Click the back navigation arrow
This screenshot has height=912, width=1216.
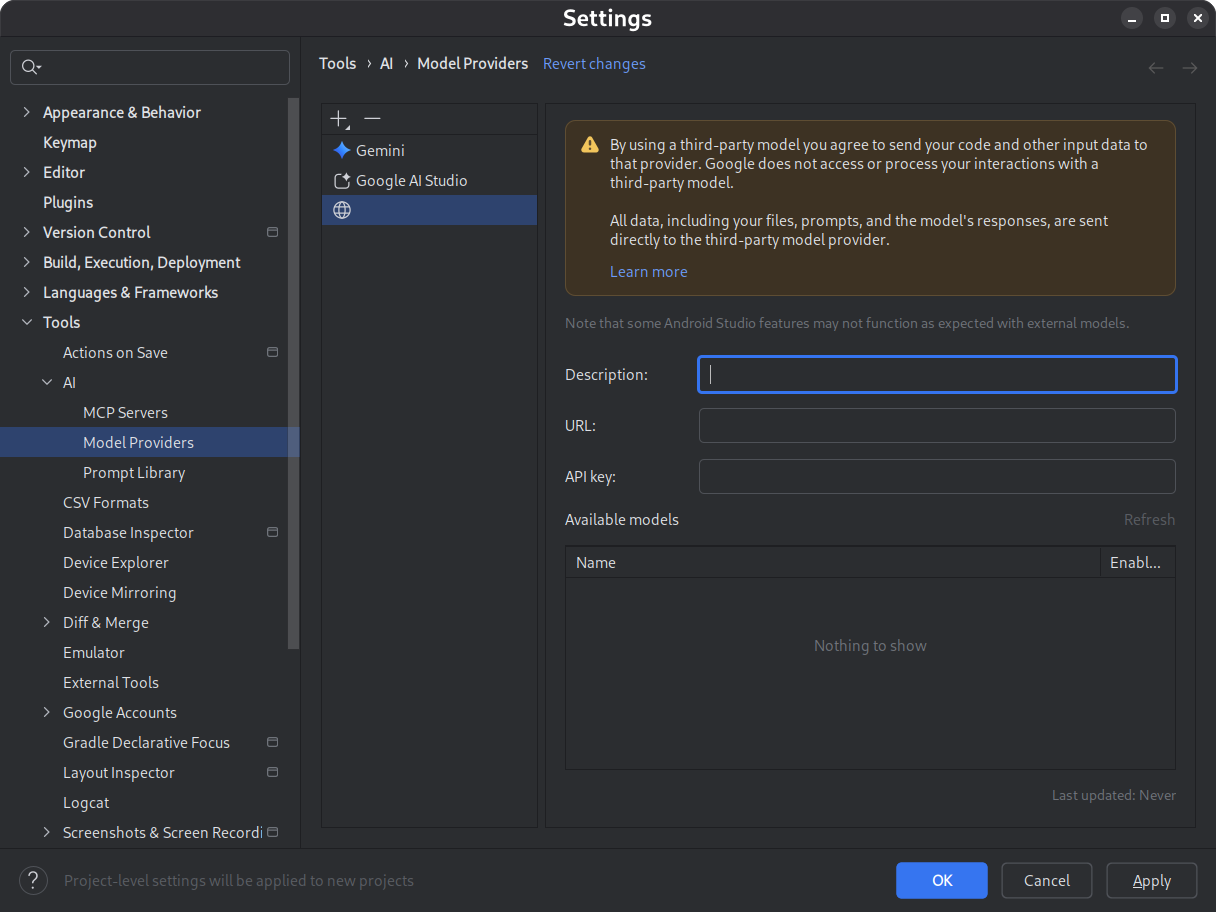(1156, 67)
